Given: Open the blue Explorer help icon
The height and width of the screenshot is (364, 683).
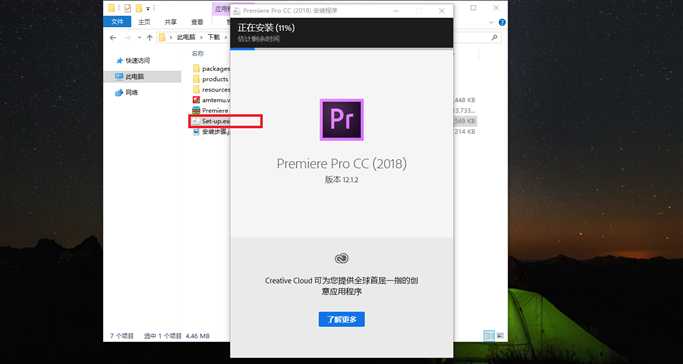Looking at the screenshot, I should (x=502, y=22).
